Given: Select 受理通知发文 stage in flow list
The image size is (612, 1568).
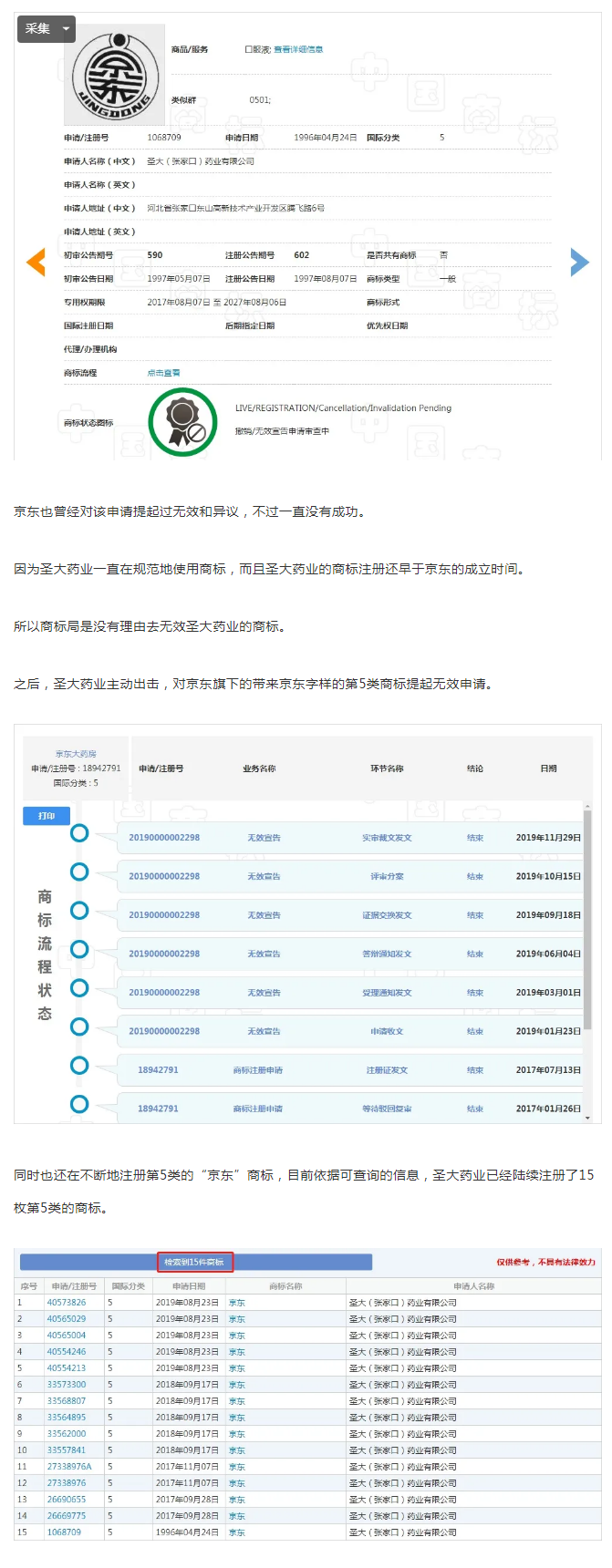Looking at the screenshot, I should coord(387,993).
